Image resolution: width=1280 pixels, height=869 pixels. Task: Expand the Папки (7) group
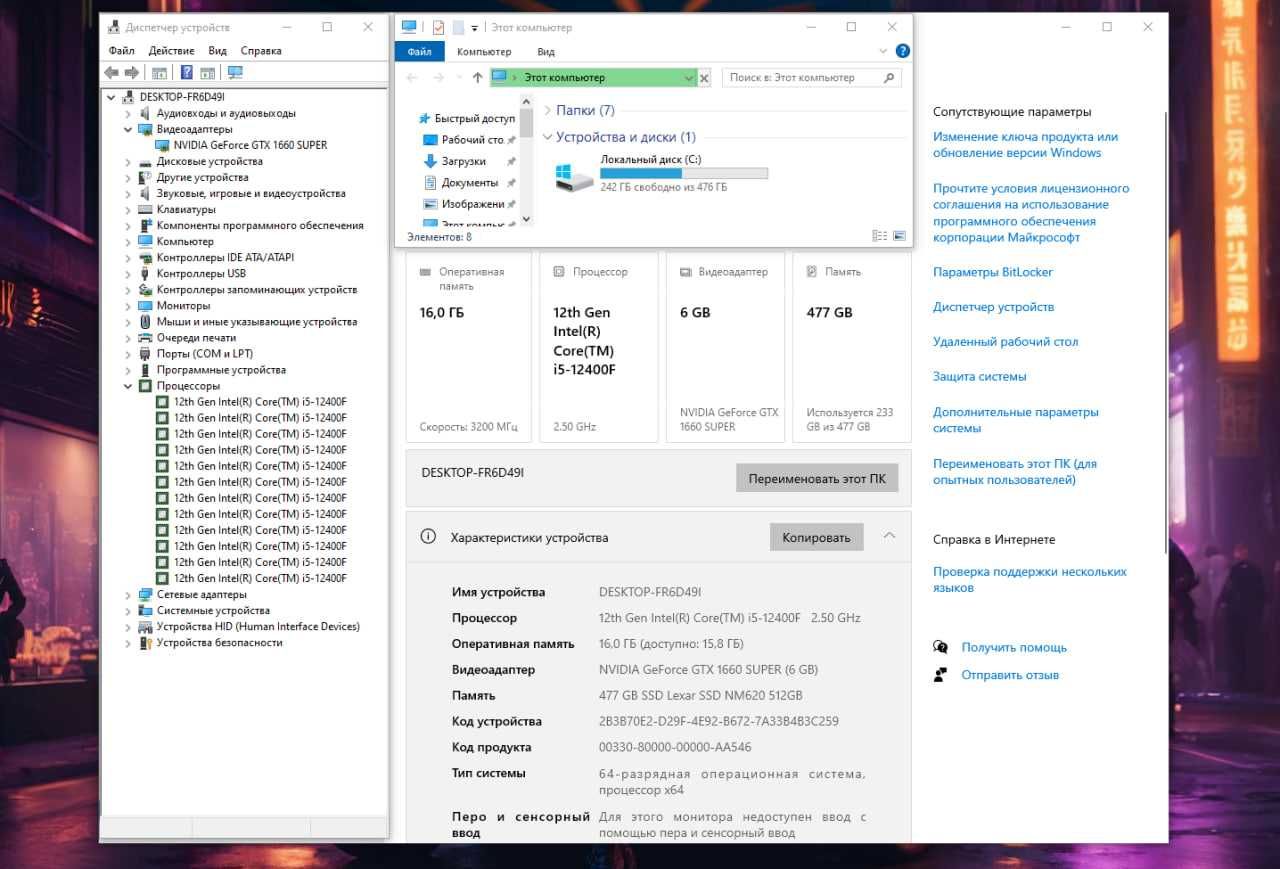[x=548, y=111]
